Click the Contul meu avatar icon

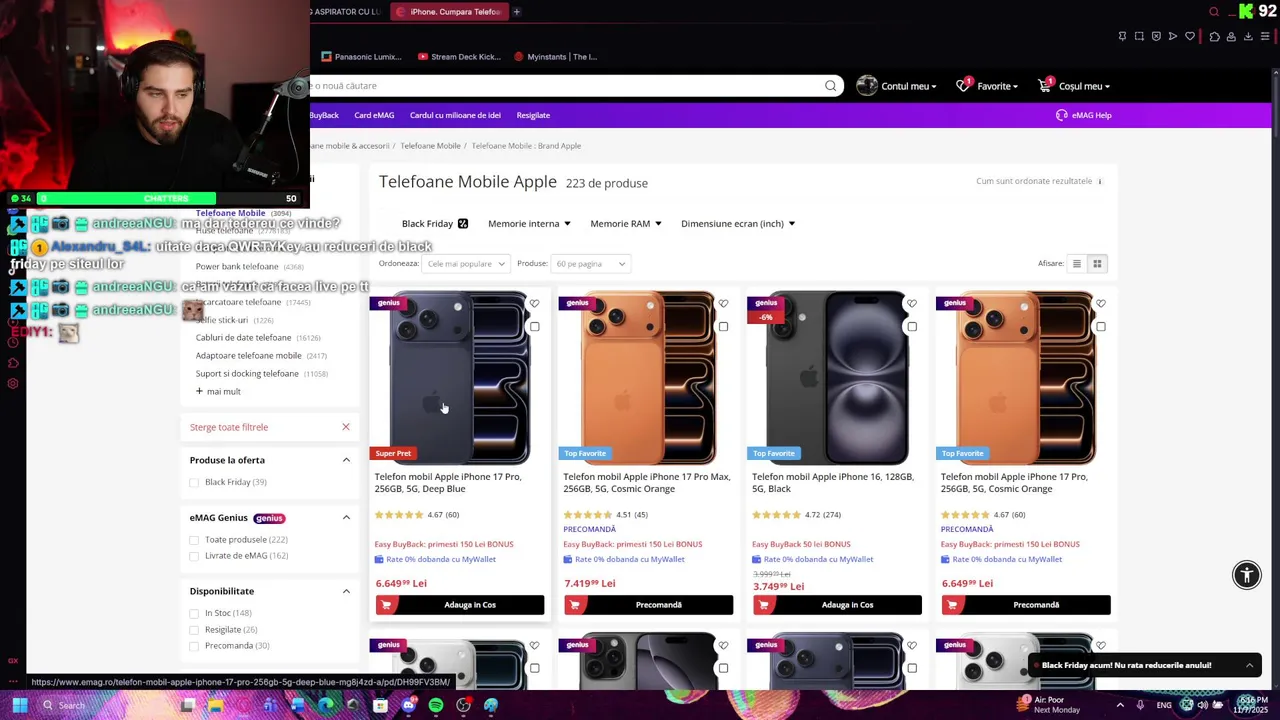coord(867,86)
